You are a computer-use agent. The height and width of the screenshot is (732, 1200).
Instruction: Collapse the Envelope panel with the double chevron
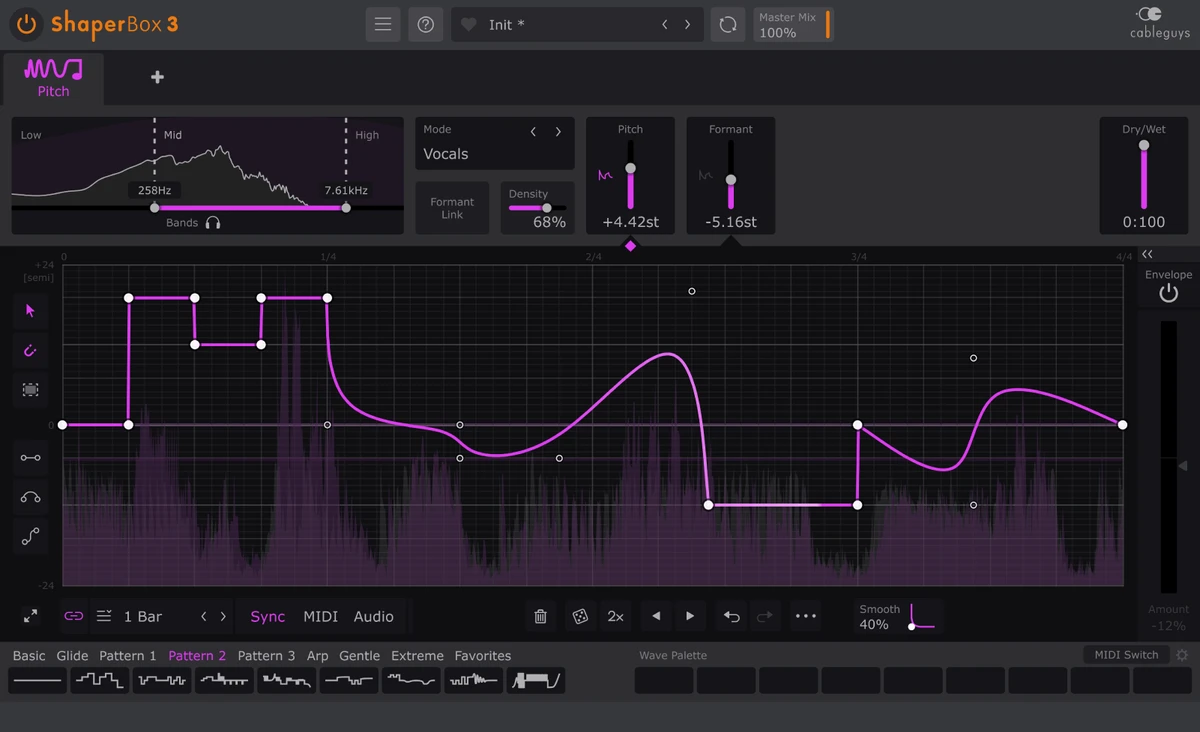pyautogui.click(x=1147, y=254)
